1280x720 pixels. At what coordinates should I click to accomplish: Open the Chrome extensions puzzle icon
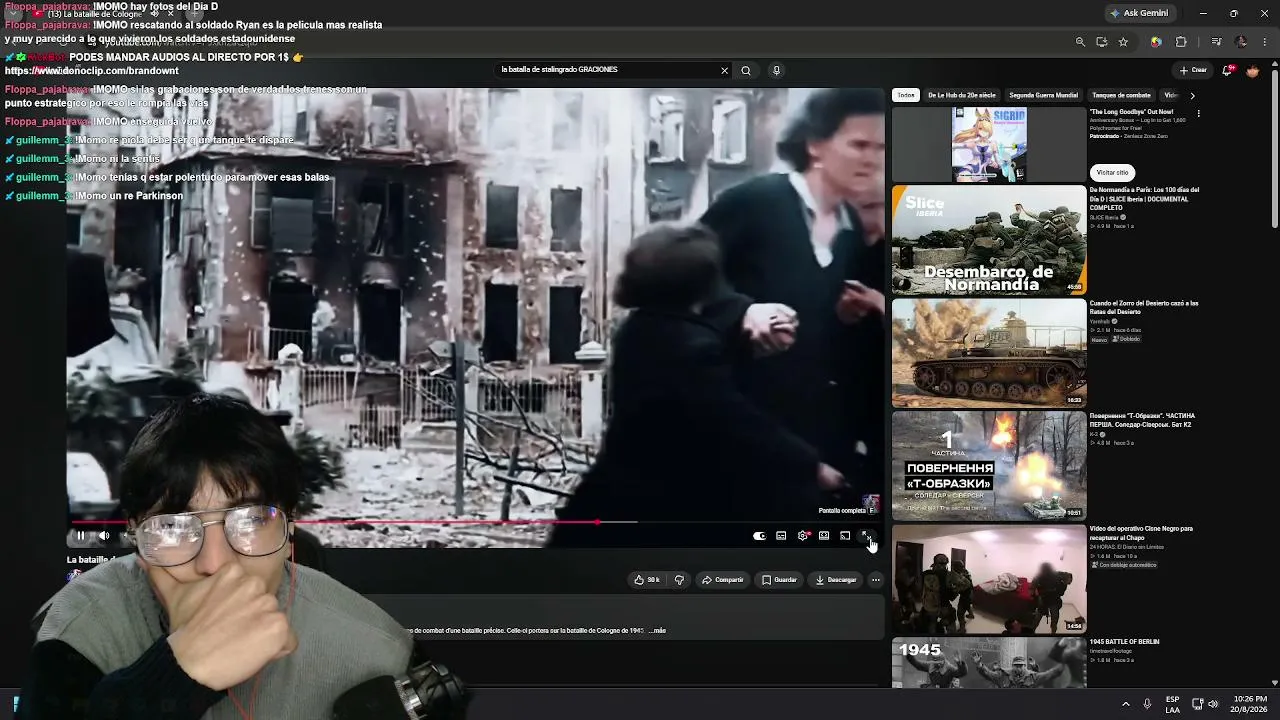pyautogui.click(x=1181, y=42)
